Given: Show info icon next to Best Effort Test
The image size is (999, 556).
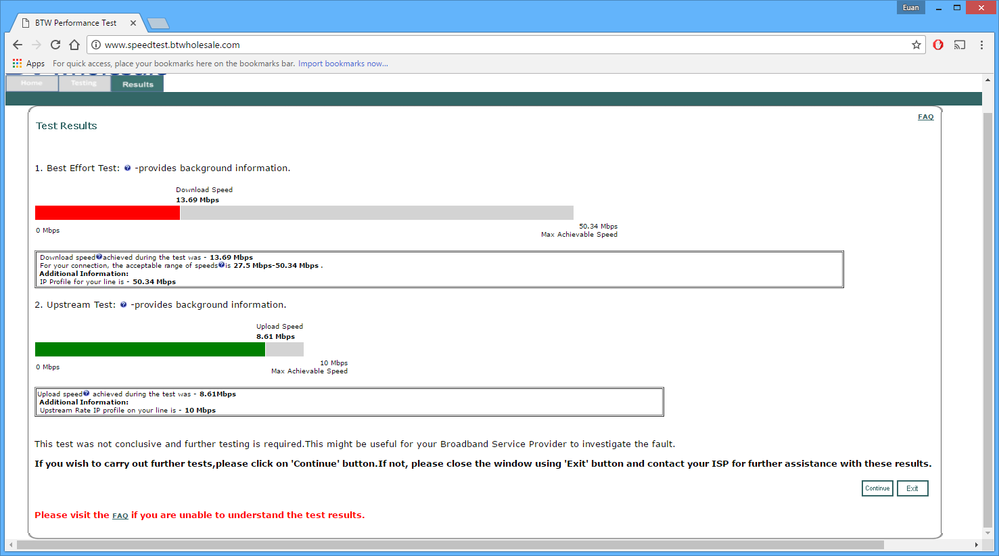Looking at the screenshot, I should click(x=127, y=168).
